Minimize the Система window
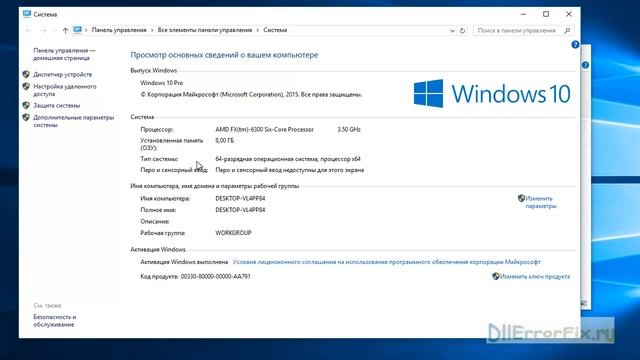Screen dimensions: 640x360 coord(523,14)
